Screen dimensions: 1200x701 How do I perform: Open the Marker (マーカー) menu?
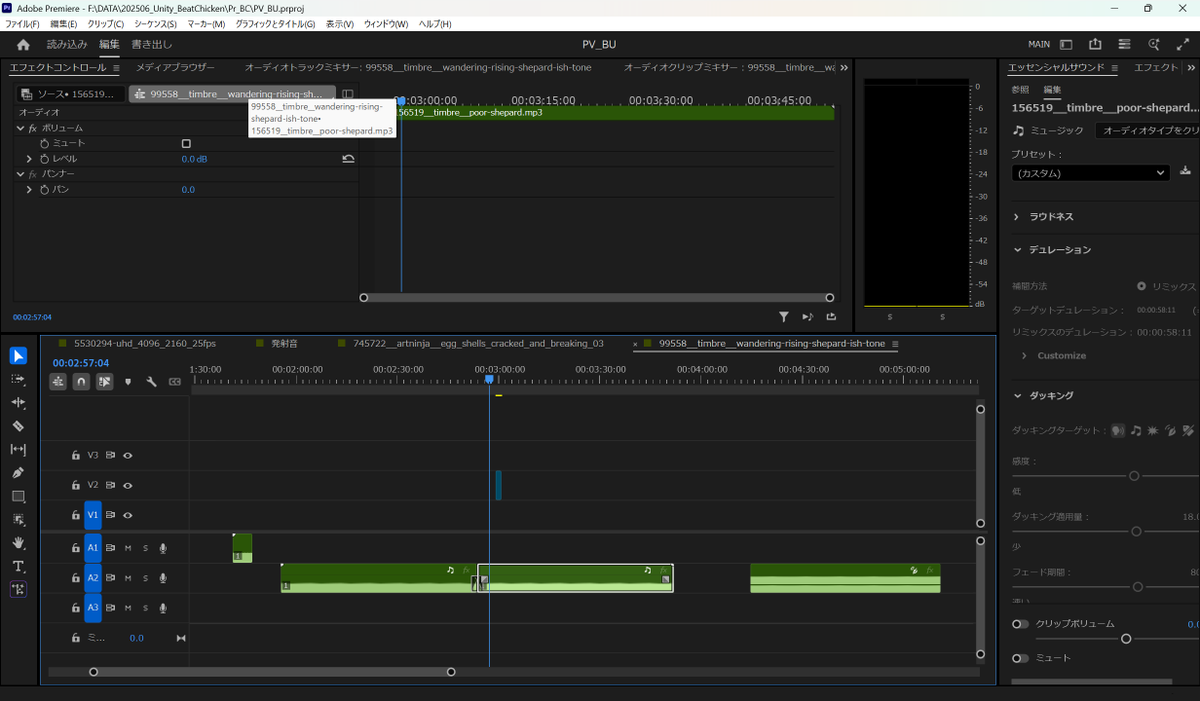tap(206, 24)
